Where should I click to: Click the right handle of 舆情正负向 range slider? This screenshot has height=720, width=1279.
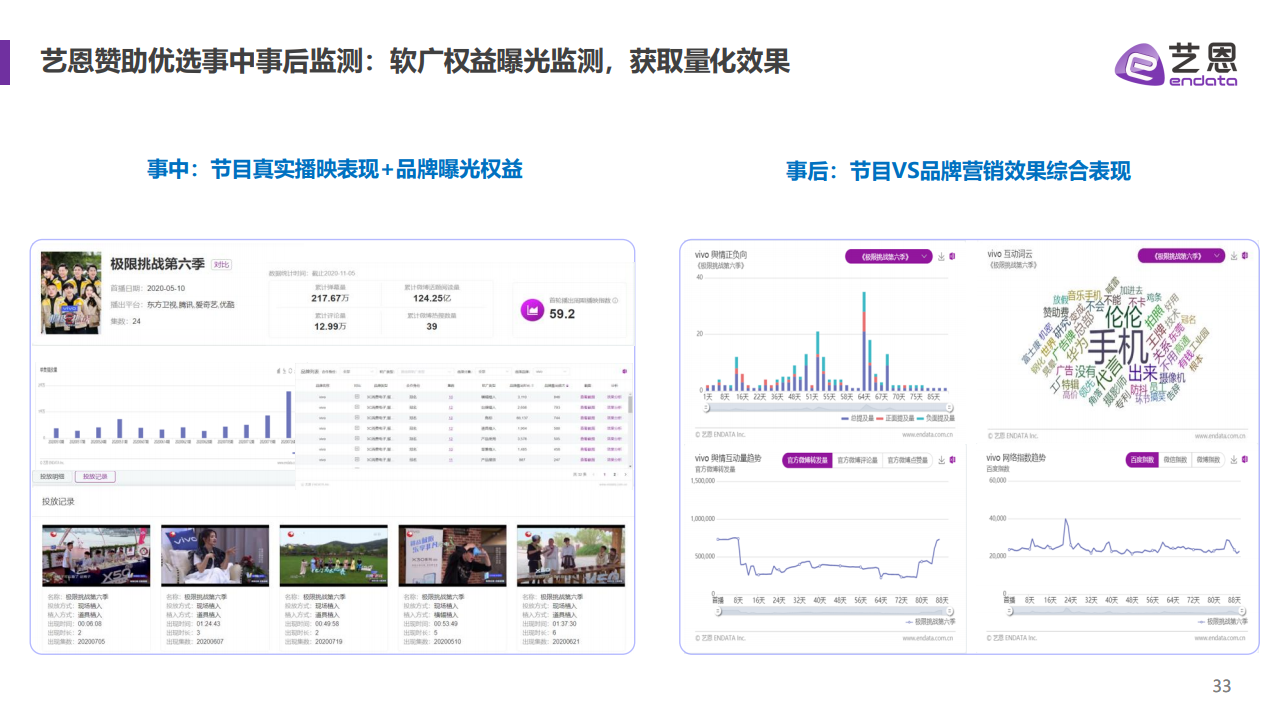(947, 408)
